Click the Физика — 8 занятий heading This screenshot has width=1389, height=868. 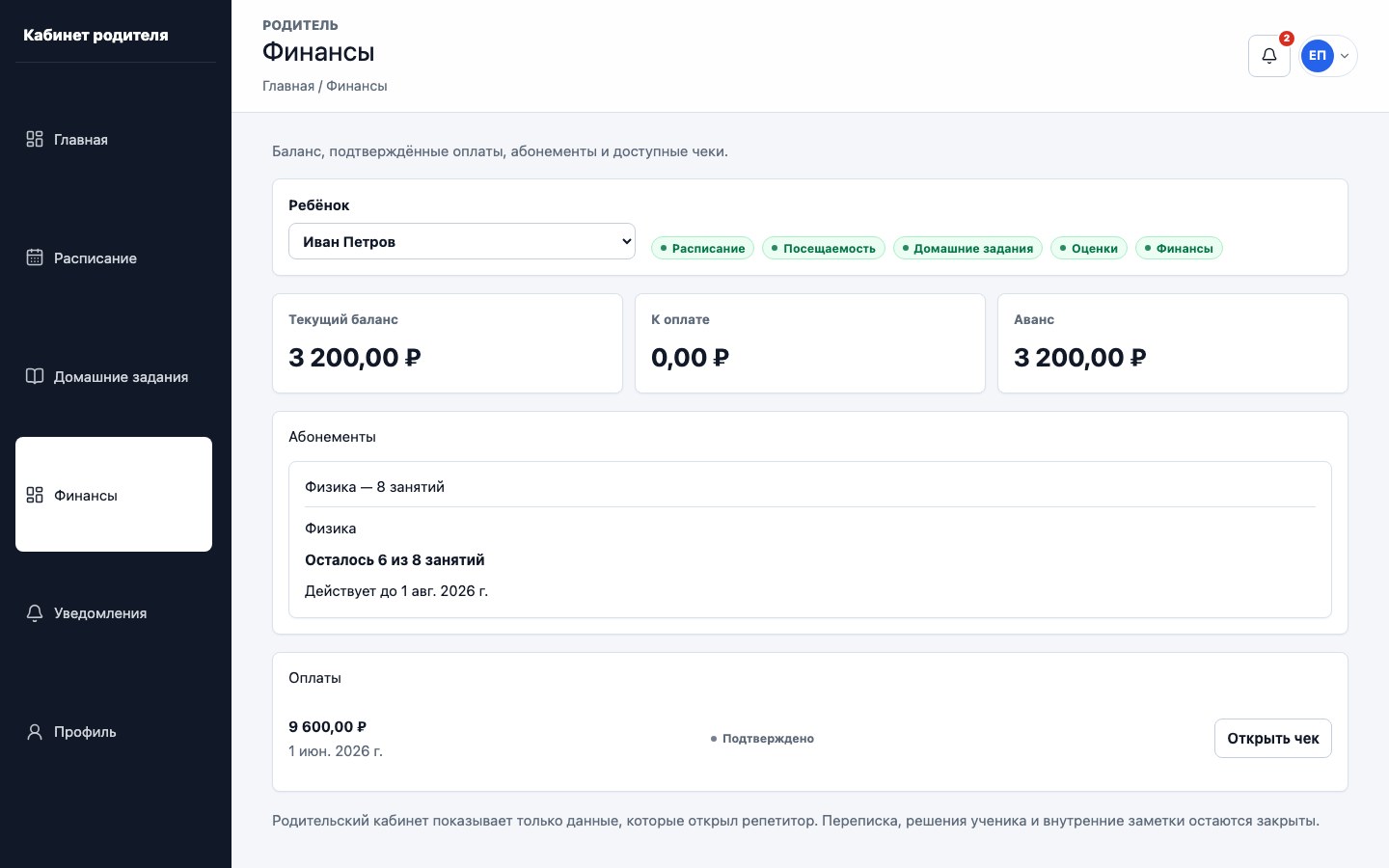(x=374, y=487)
